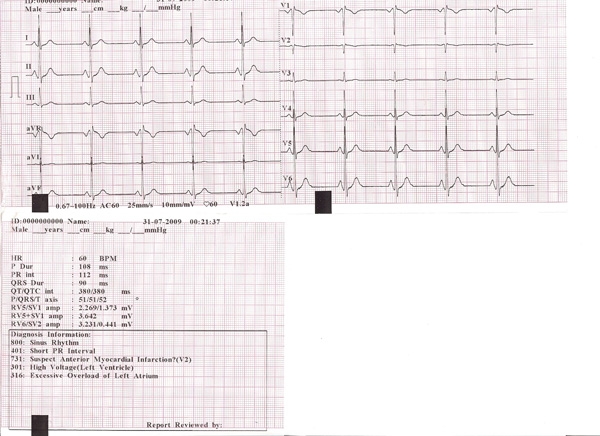Click the heart symbol 60 rate text
This screenshot has height=436, width=600.
(x=210, y=204)
